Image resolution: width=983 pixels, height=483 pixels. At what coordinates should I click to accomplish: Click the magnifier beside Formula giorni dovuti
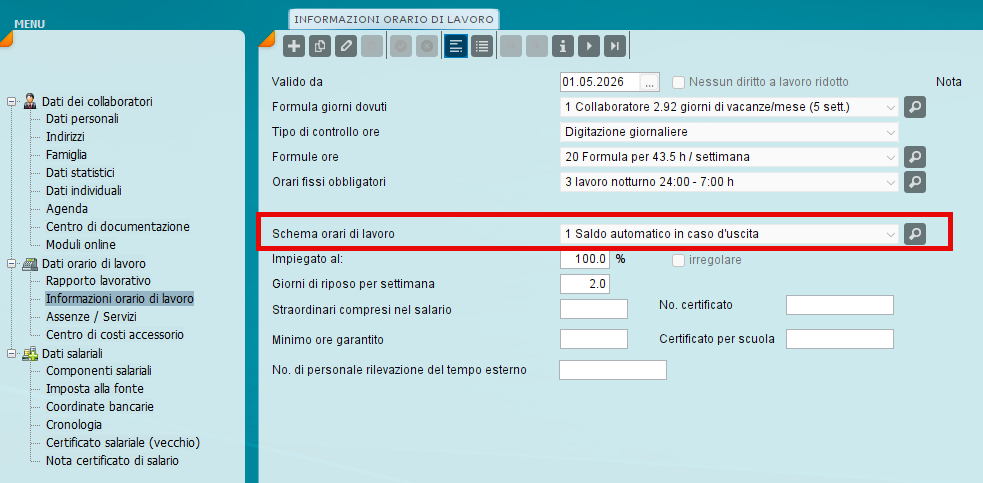point(915,107)
